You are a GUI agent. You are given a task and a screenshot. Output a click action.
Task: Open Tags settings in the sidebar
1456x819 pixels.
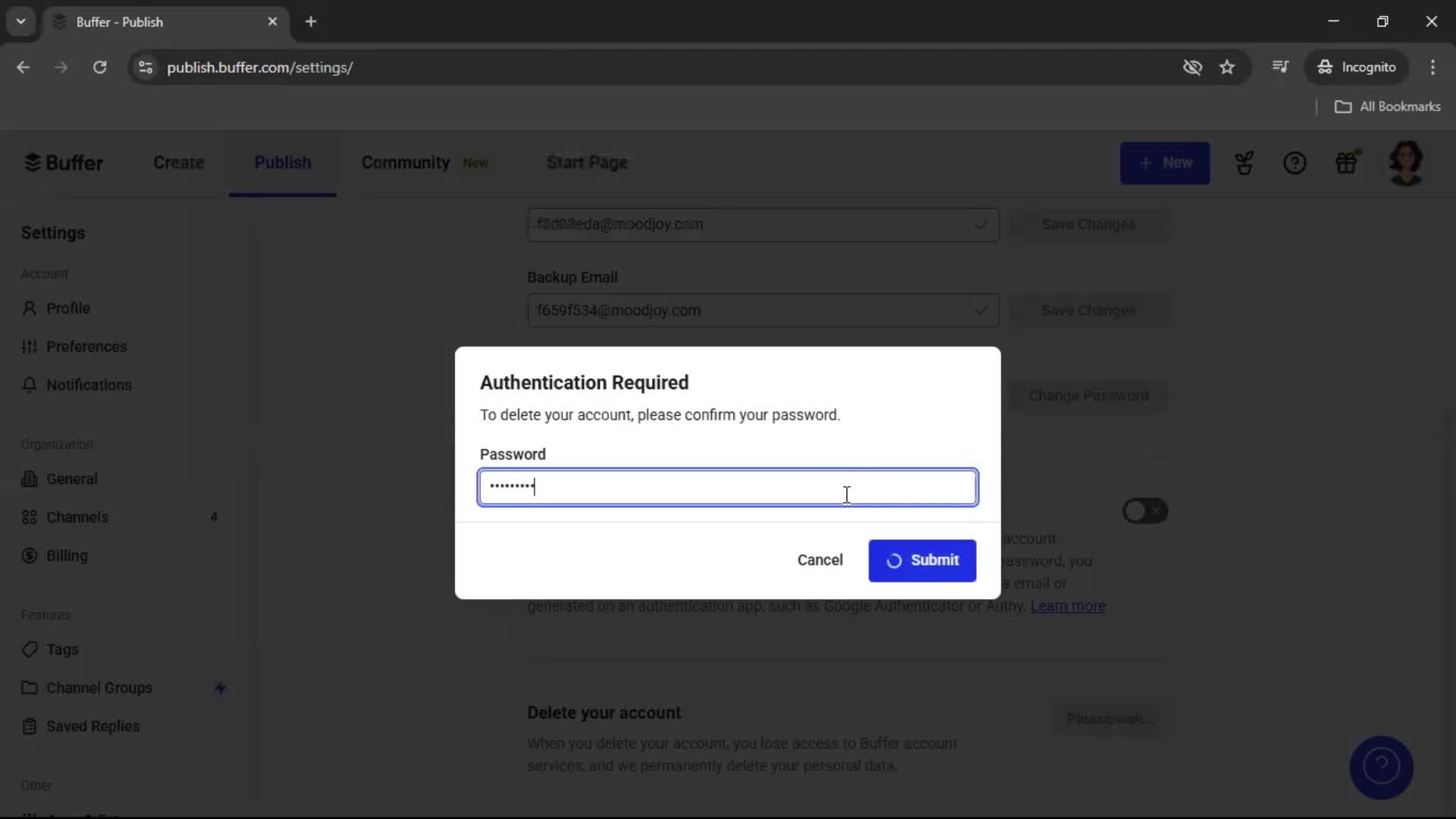click(62, 649)
